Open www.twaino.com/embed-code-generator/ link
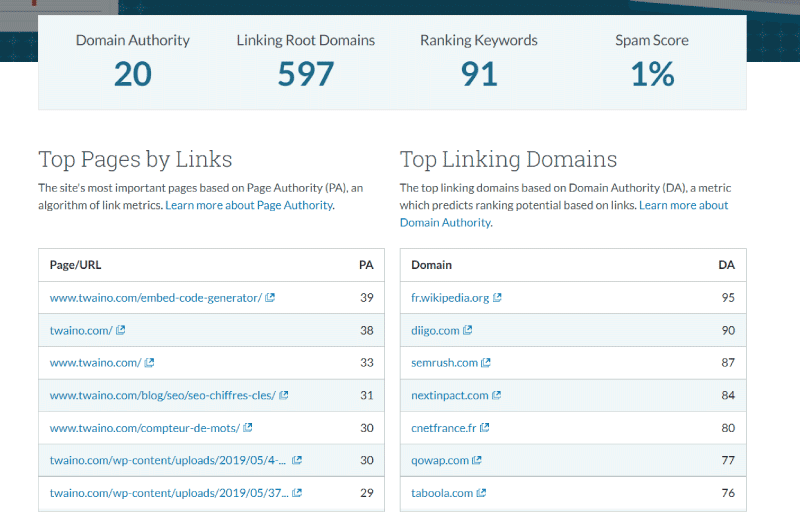Image resolution: width=800 pixels, height=530 pixels. pos(156,297)
